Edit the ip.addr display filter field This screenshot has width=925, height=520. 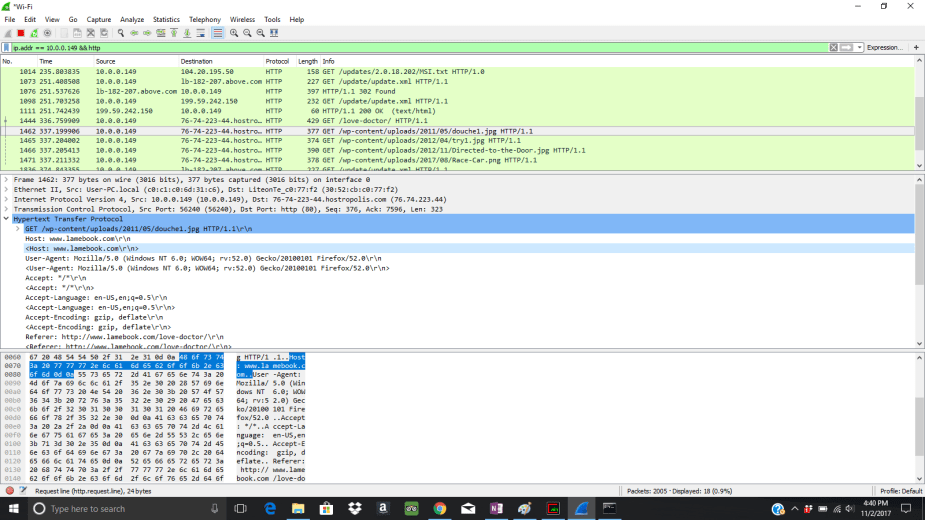click(x=419, y=48)
